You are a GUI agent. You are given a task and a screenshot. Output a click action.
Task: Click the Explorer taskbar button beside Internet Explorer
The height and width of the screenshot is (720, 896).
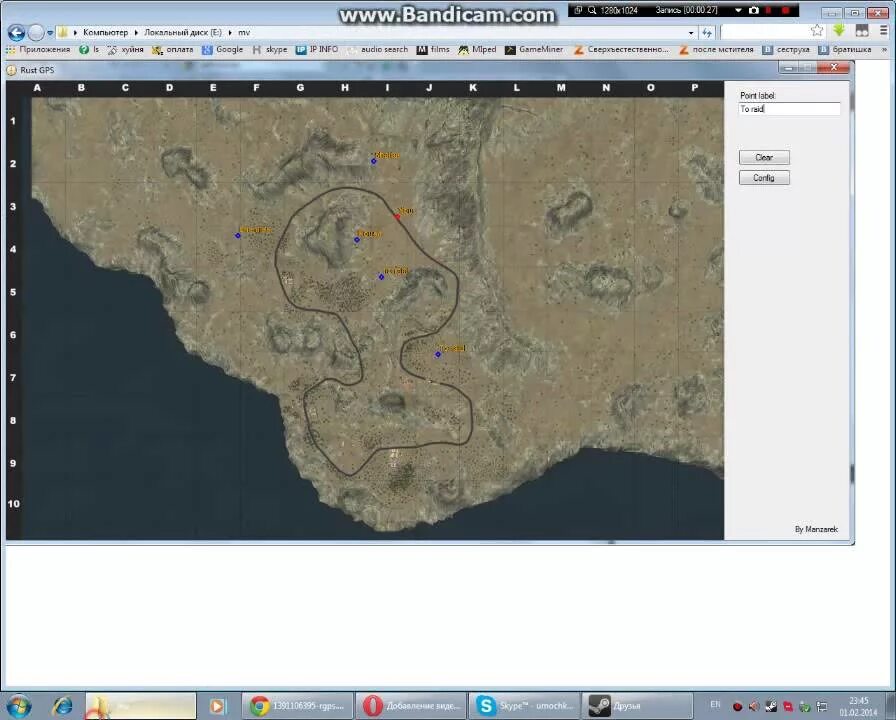coord(141,706)
